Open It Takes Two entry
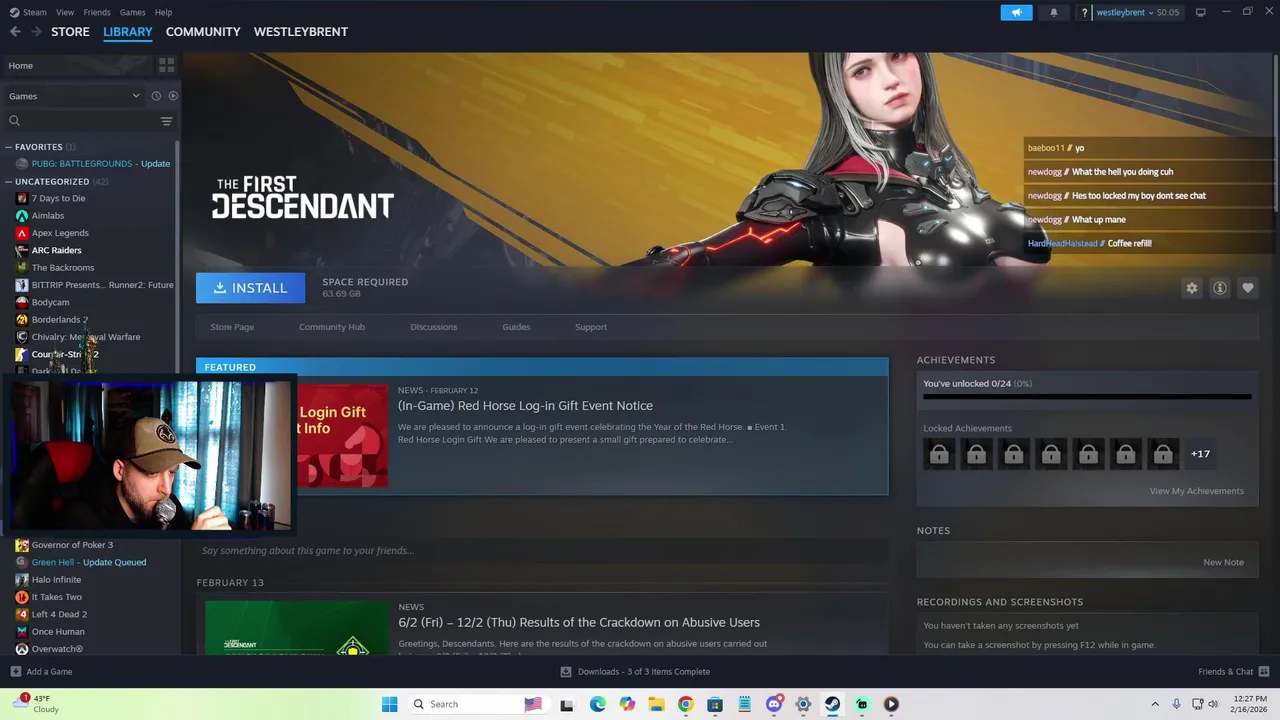This screenshot has height=720, width=1280. click(56, 597)
